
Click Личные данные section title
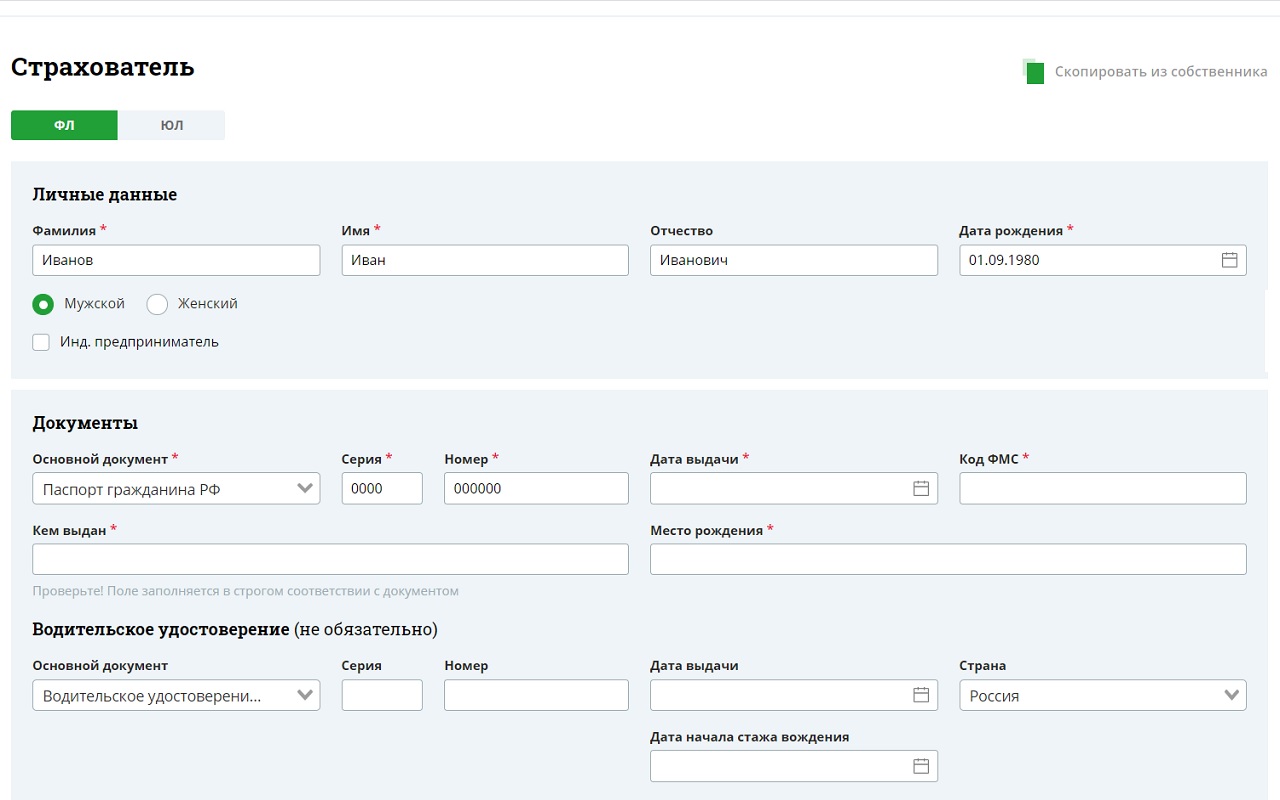pyautogui.click(x=105, y=195)
